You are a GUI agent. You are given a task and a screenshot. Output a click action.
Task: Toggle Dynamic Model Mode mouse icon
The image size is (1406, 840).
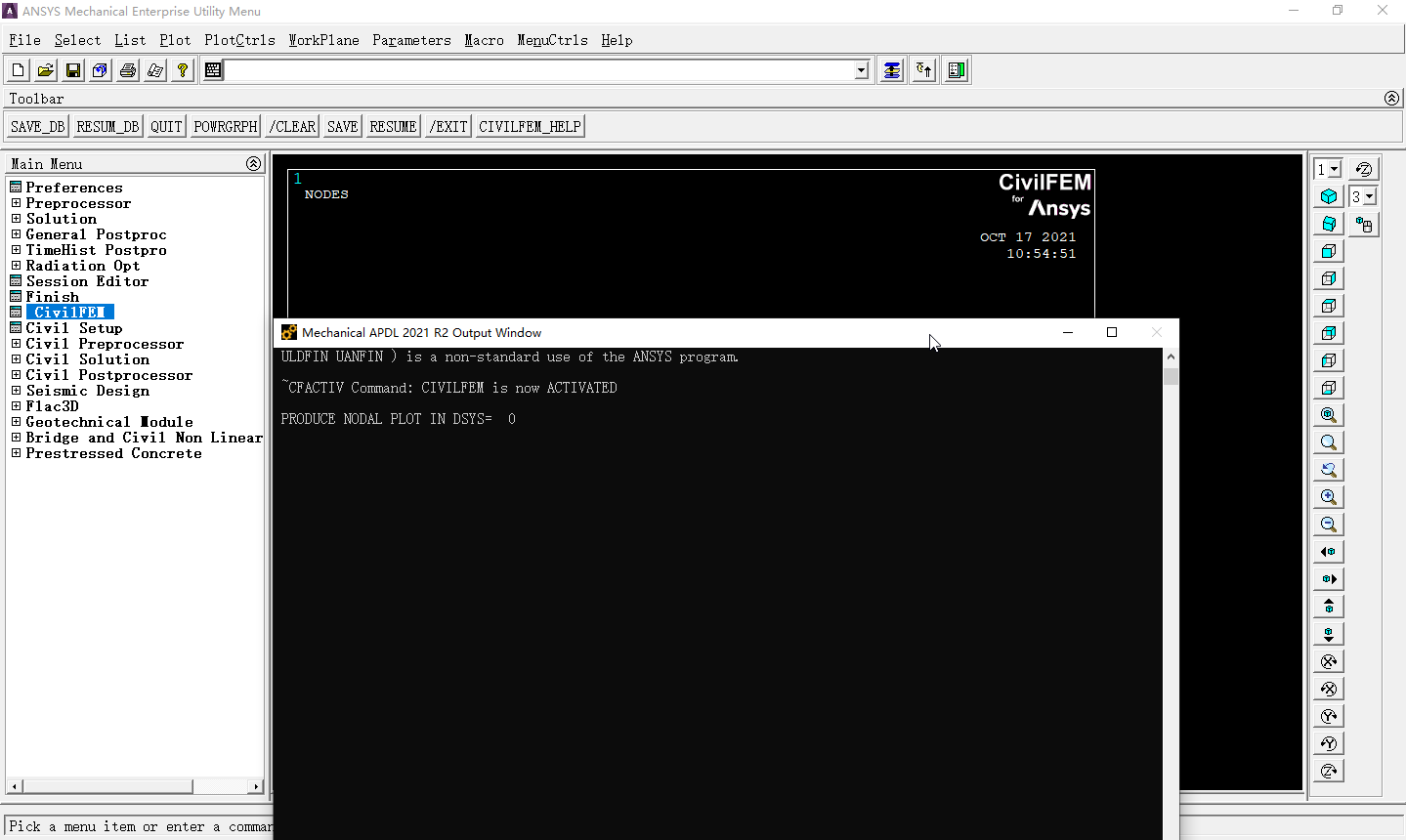[x=1364, y=225]
